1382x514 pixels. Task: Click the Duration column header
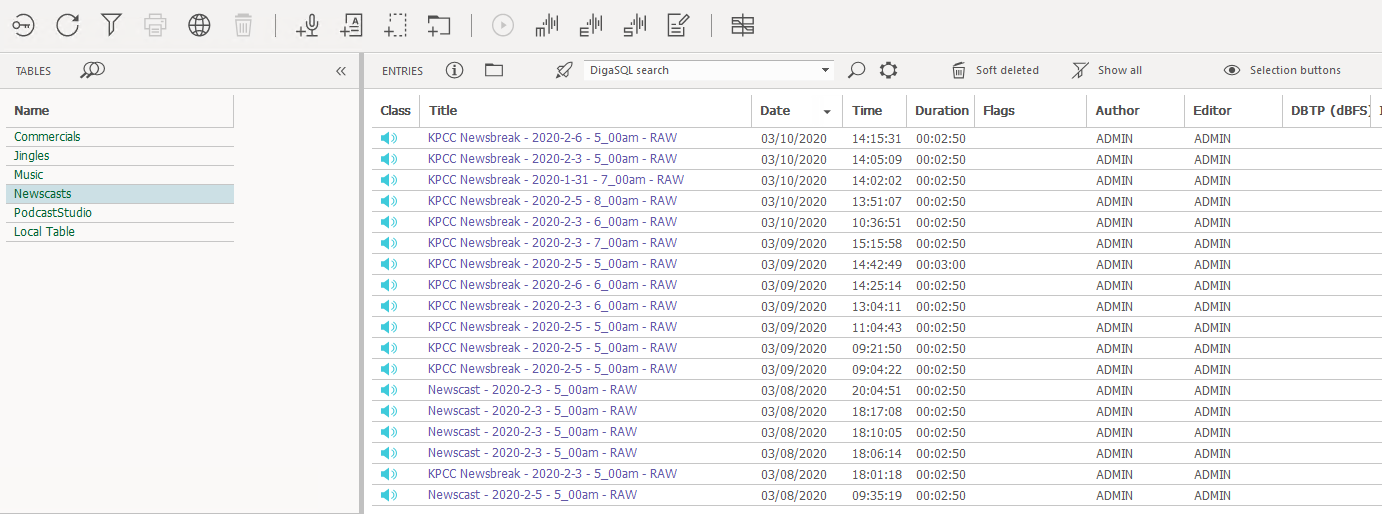[941, 110]
